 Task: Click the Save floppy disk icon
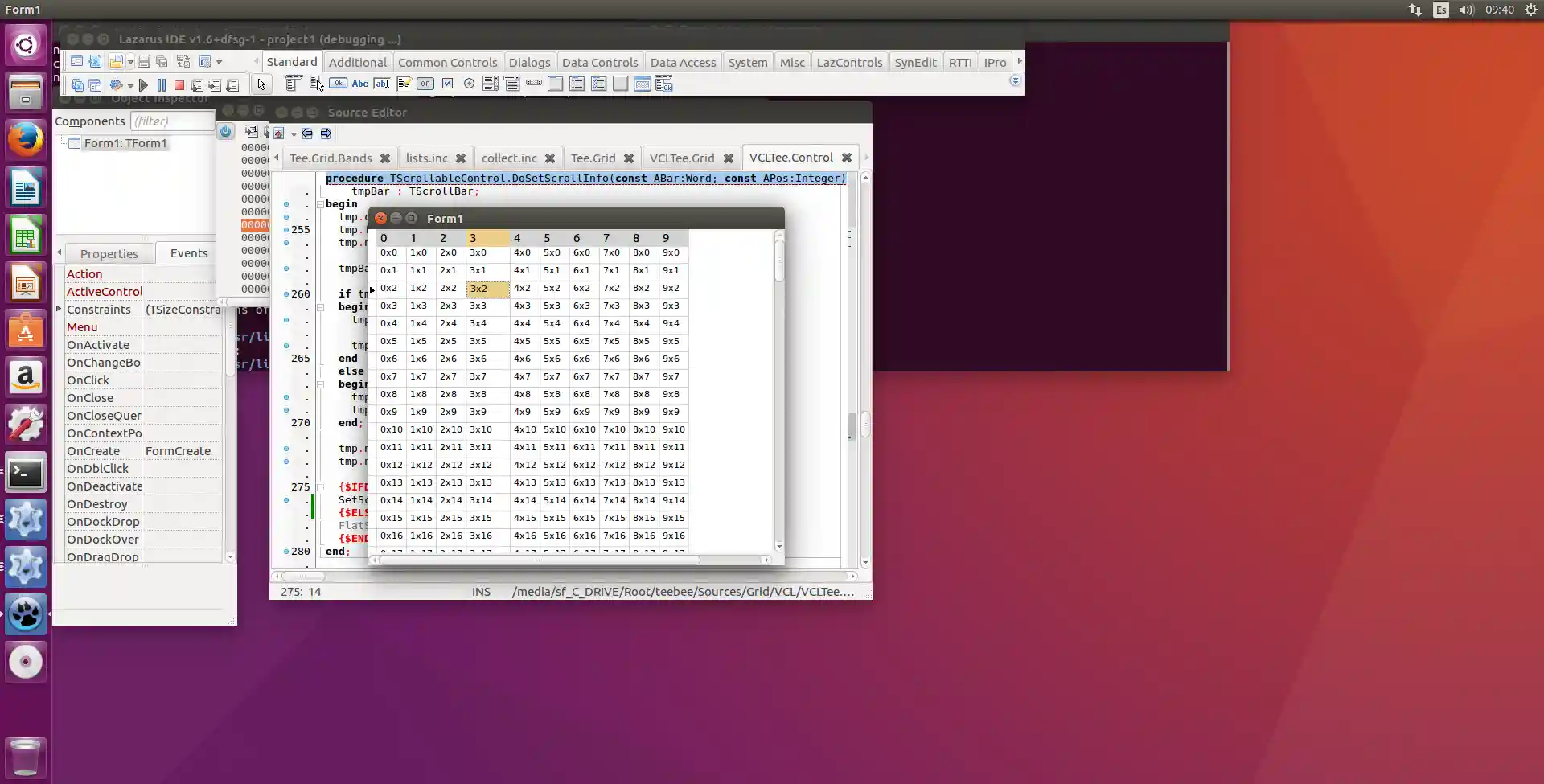pos(144,62)
